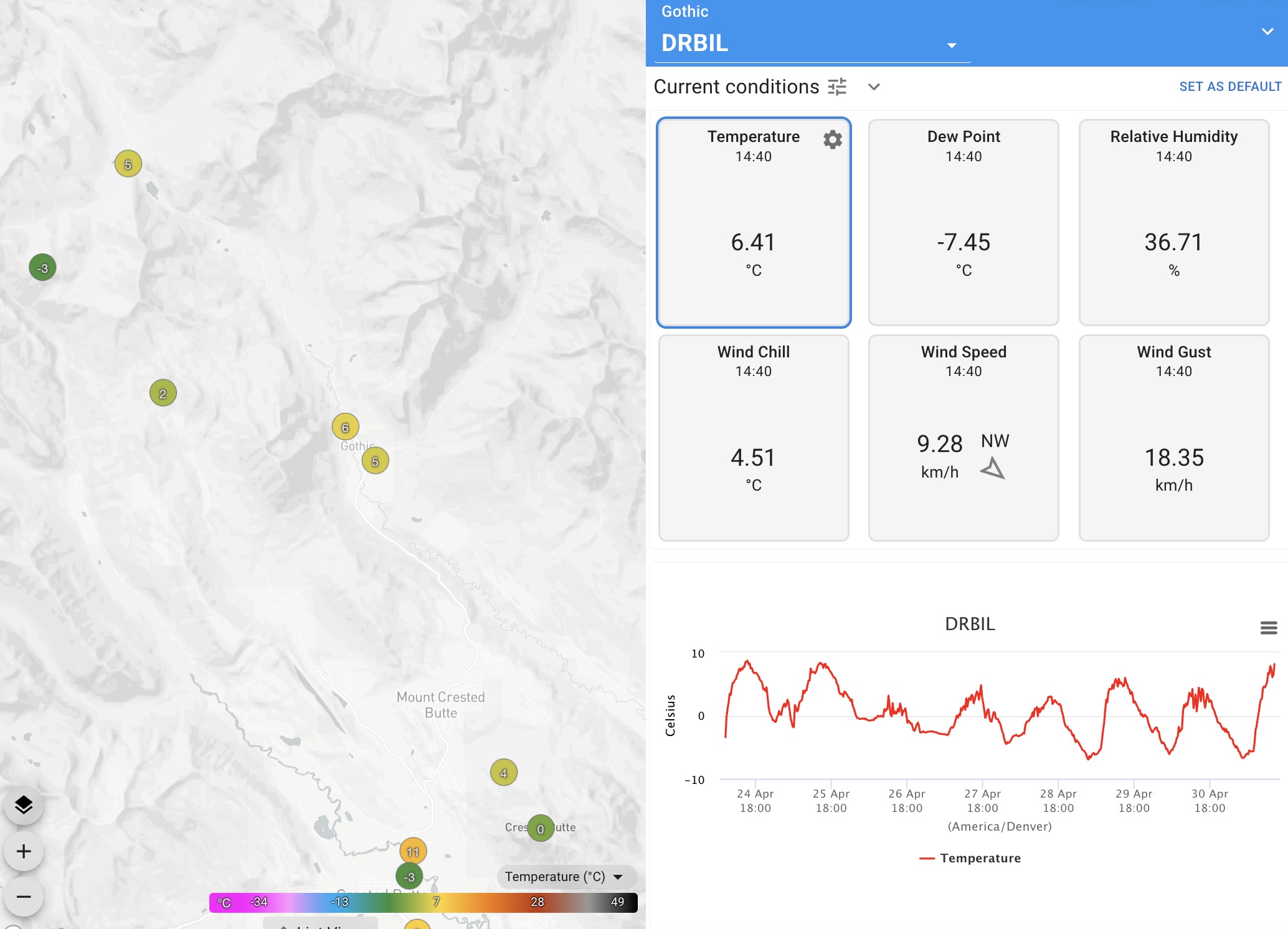1288x929 pixels.
Task: Click the temperature color scale bar
Action: tap(424, 902)
